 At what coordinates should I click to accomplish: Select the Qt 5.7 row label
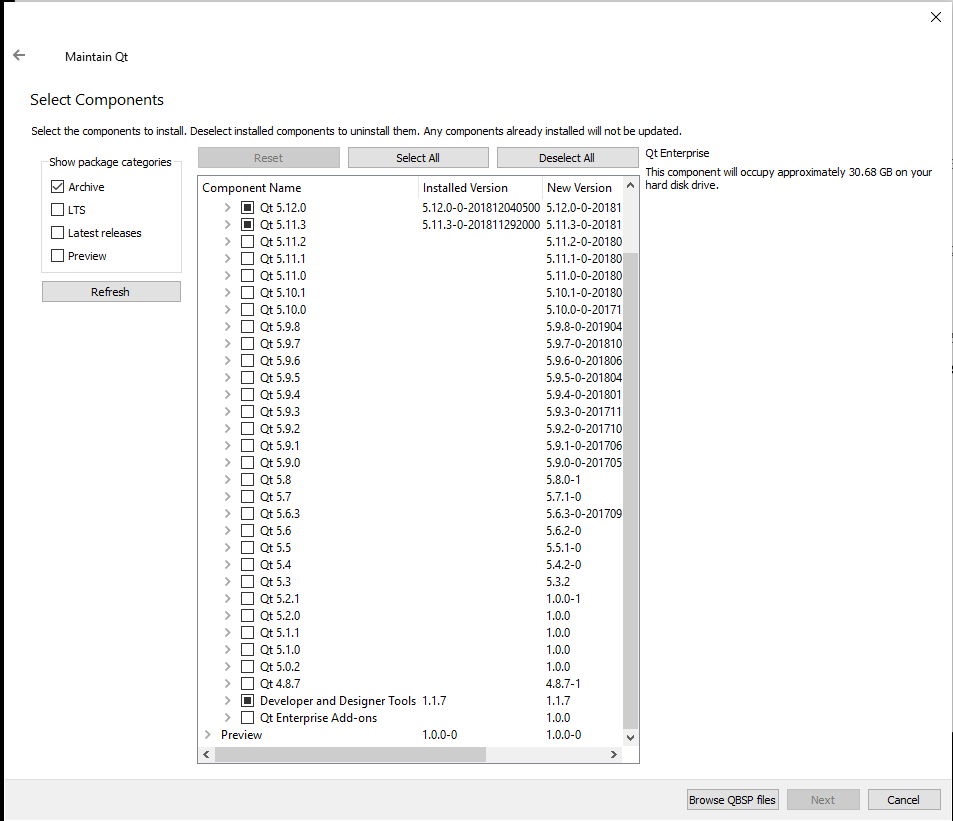(275, 497)
